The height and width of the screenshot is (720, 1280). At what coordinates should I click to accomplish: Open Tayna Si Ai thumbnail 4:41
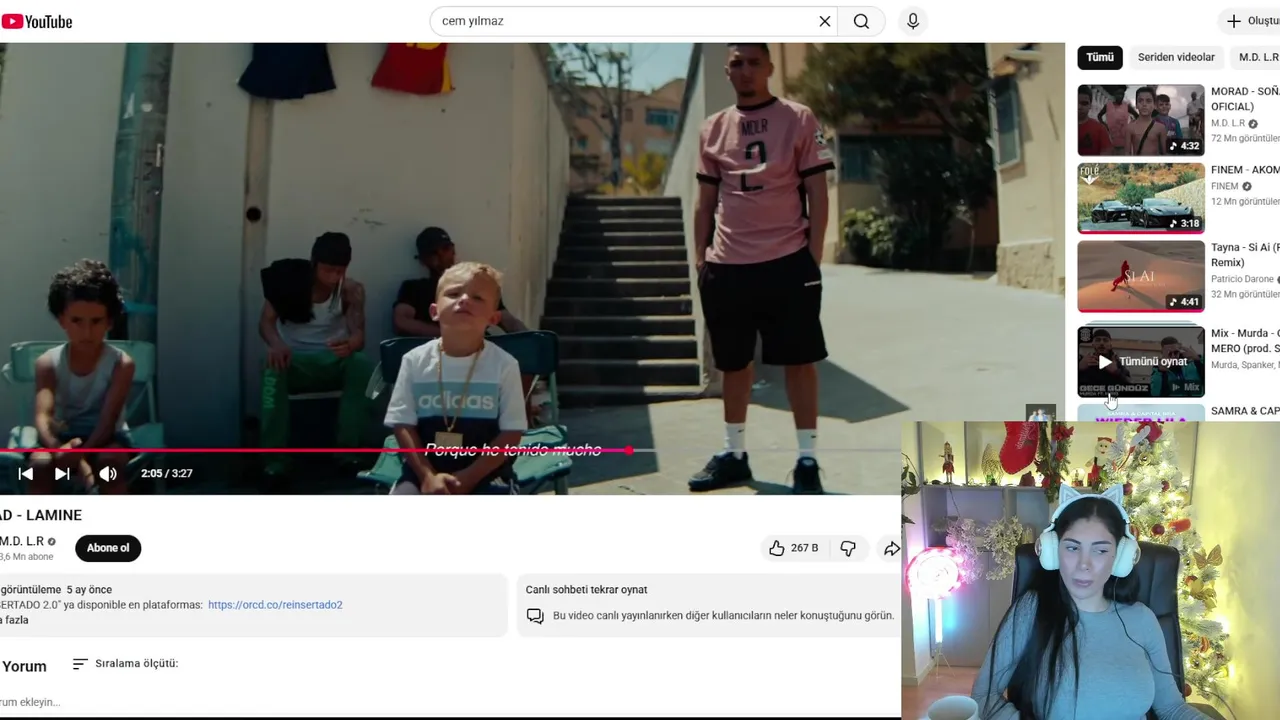click(1141, 276)
